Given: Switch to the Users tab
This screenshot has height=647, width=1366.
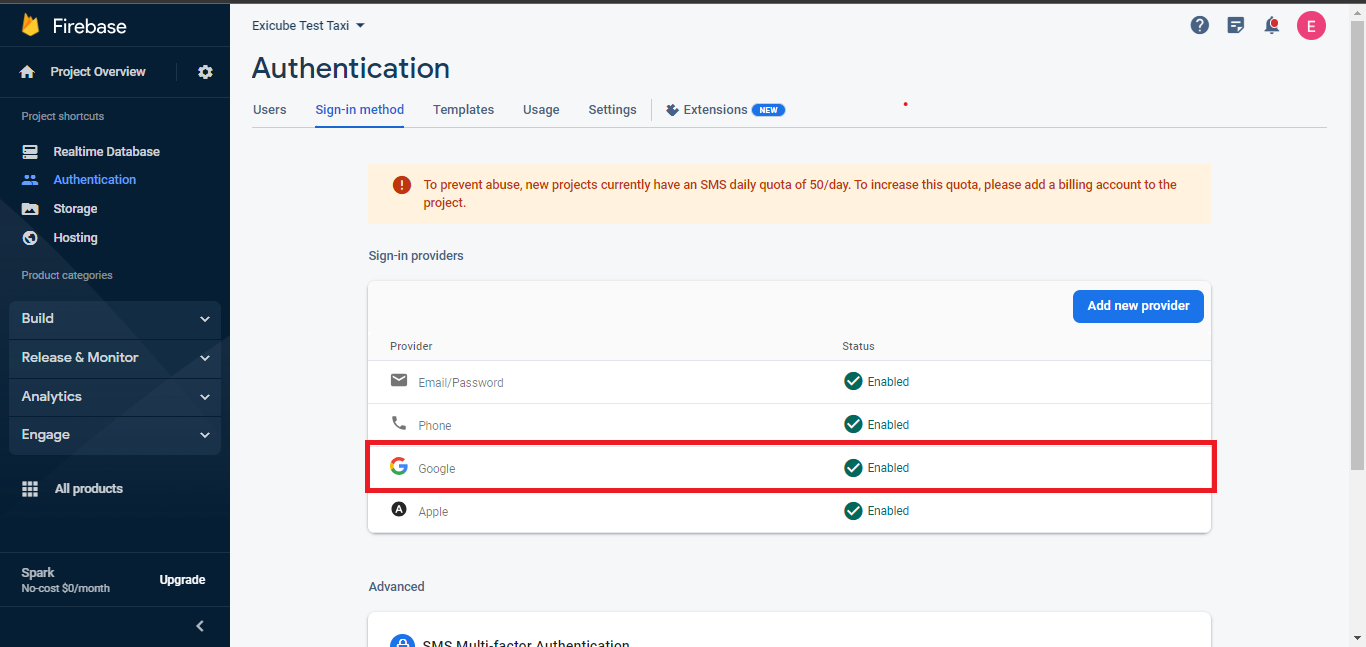Looking at the screenshot, I should click(269, 110).
